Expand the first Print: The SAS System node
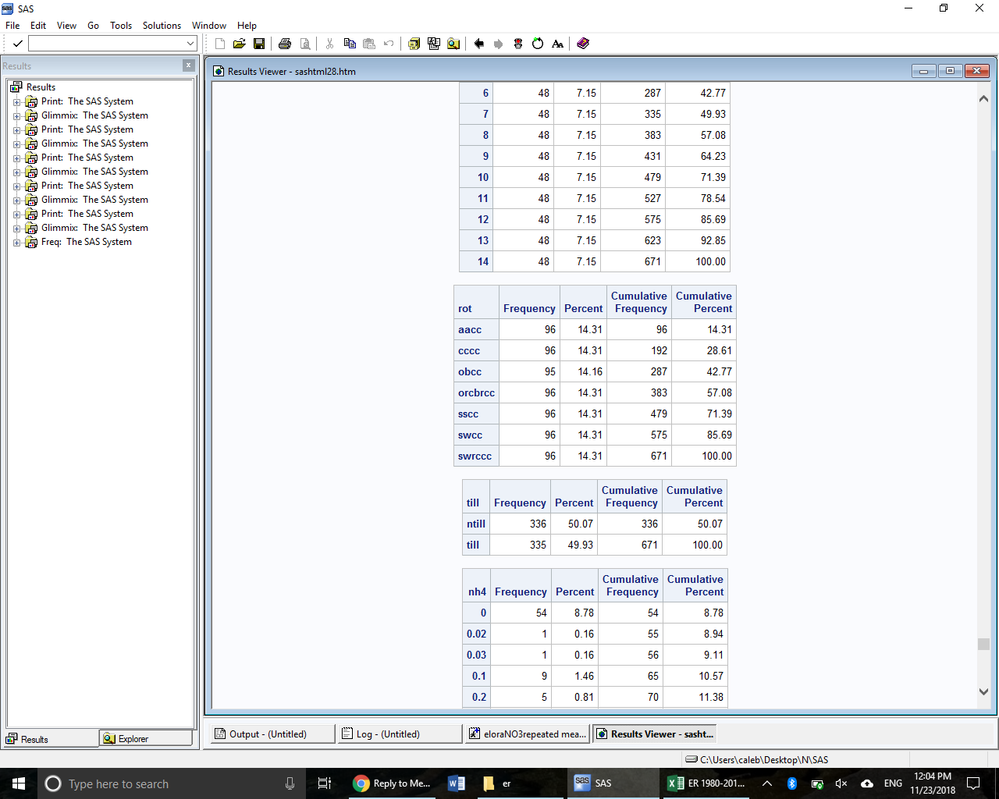 pos(17,101)
